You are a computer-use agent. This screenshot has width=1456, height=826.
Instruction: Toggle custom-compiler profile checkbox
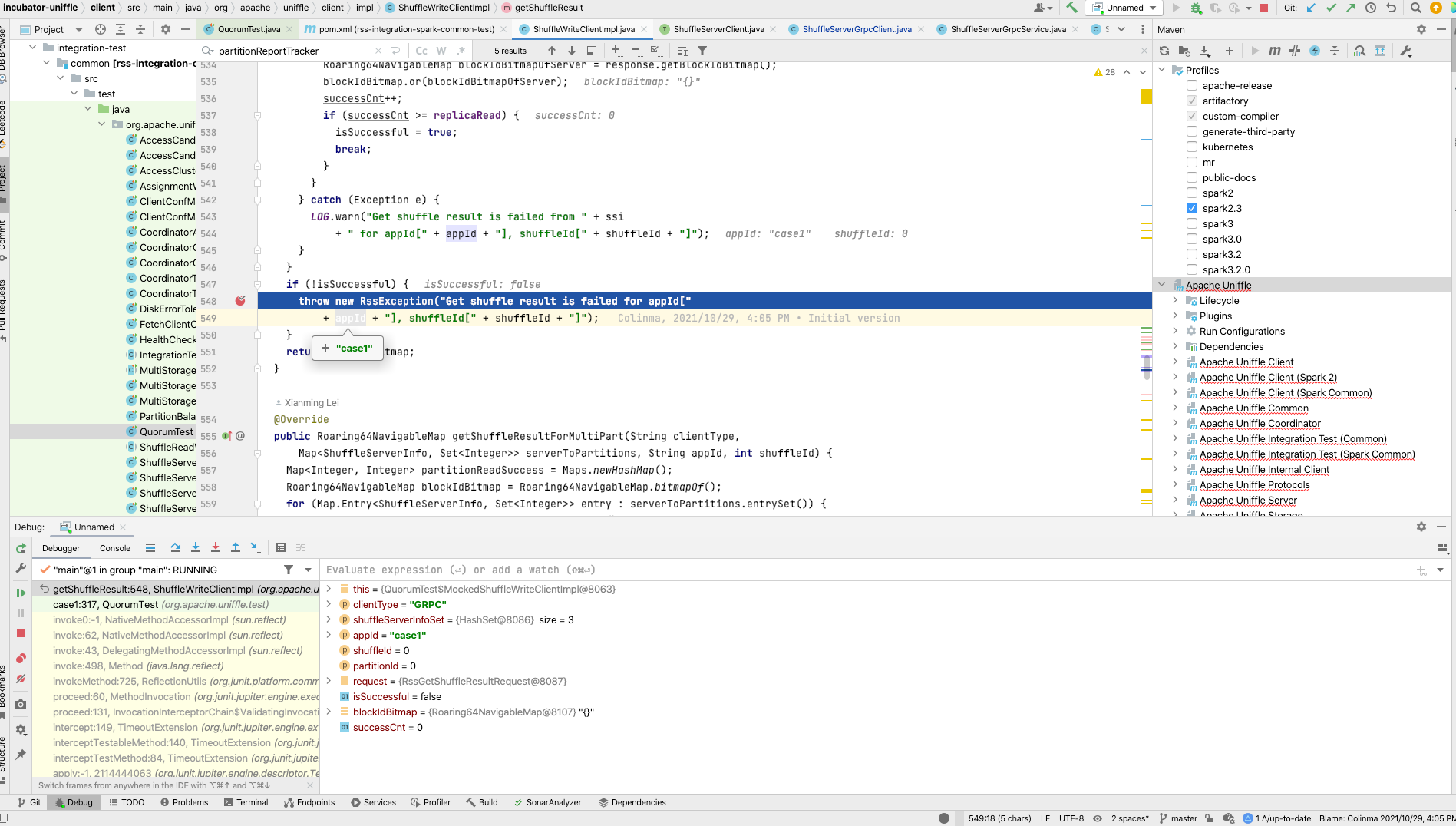[1192, 116]
